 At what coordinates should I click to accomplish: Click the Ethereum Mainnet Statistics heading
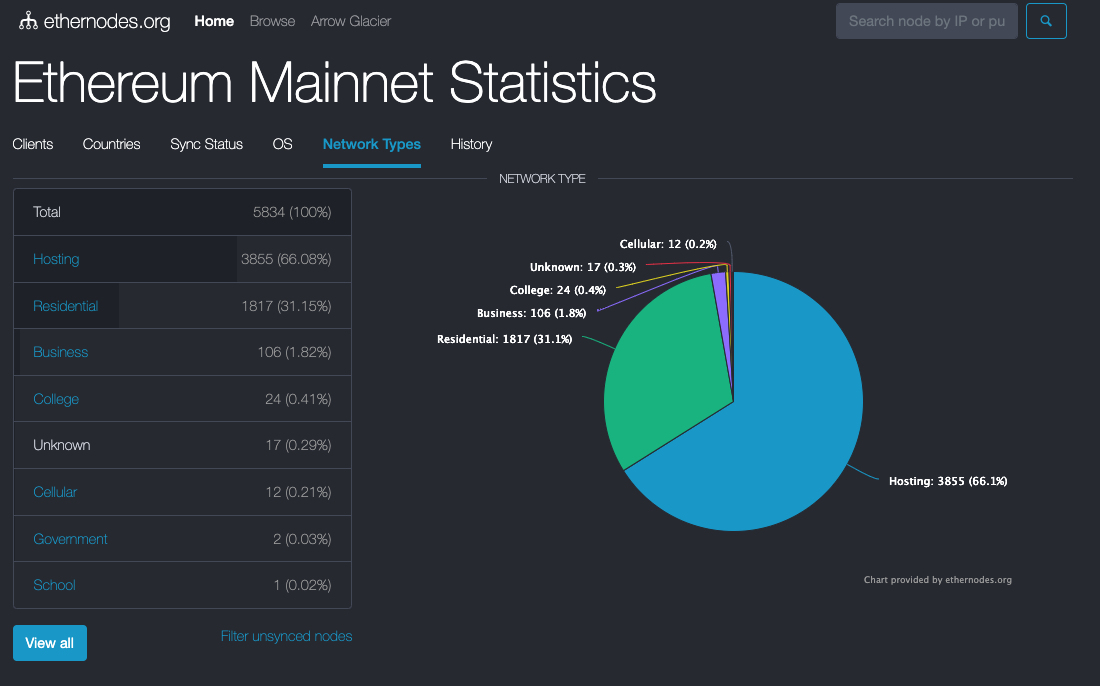pyautogui.click(x=335, y=83)
